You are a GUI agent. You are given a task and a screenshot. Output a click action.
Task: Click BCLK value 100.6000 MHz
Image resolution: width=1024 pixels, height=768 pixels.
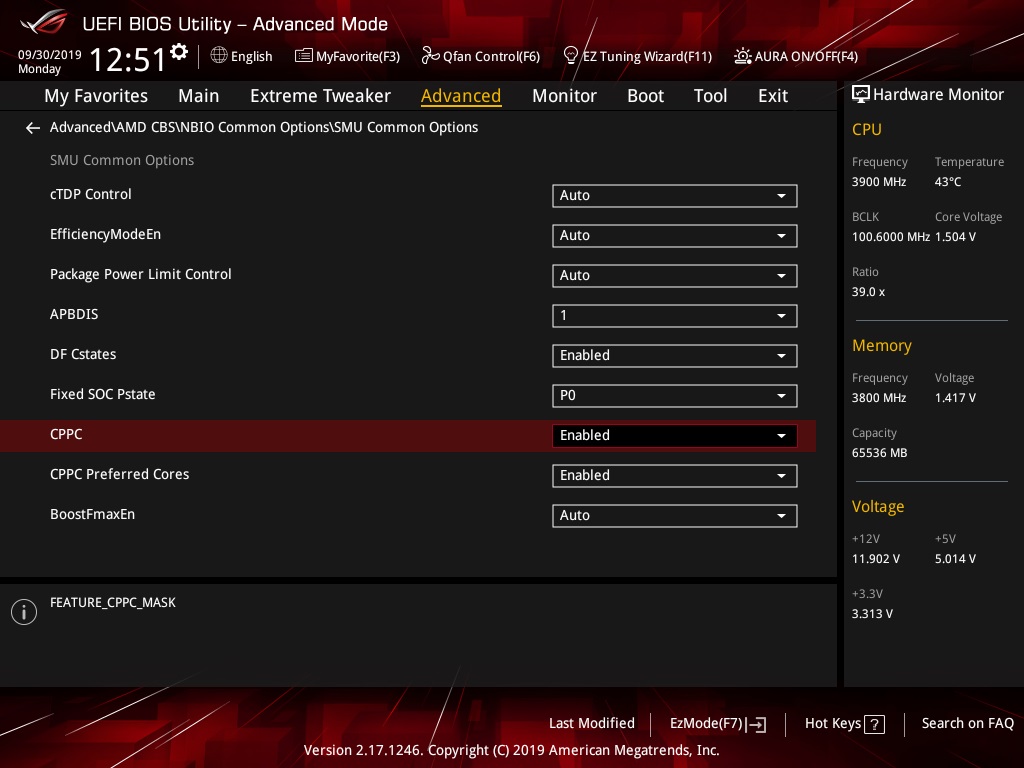click(x=891, y=237)
